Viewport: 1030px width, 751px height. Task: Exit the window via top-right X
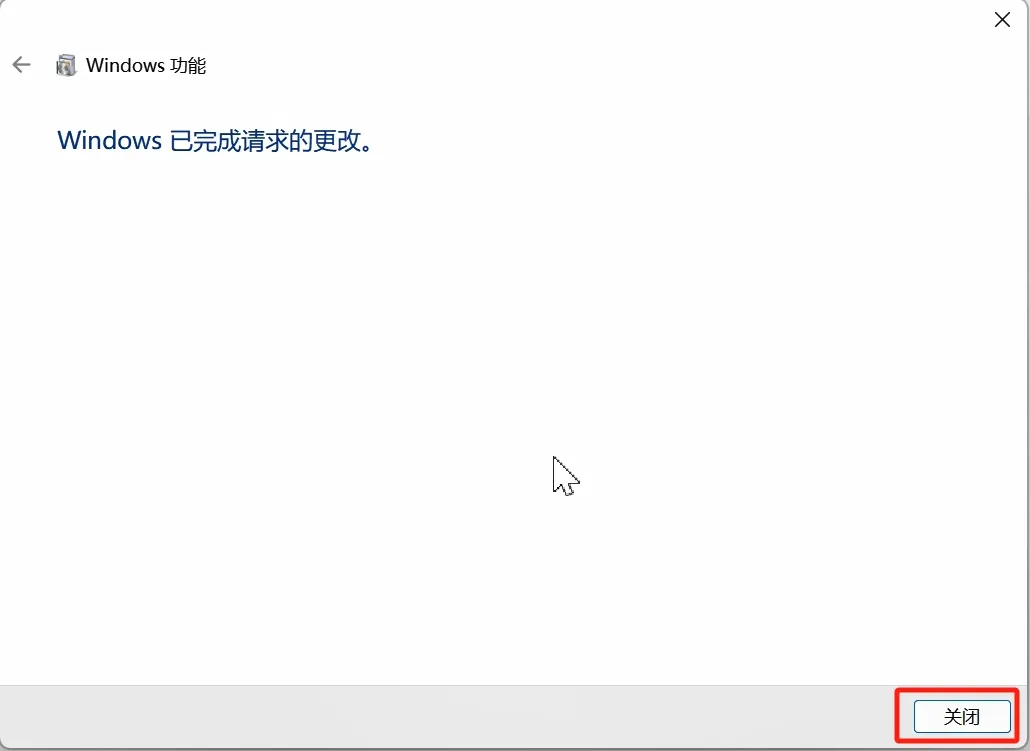(x=1002, y=20)
